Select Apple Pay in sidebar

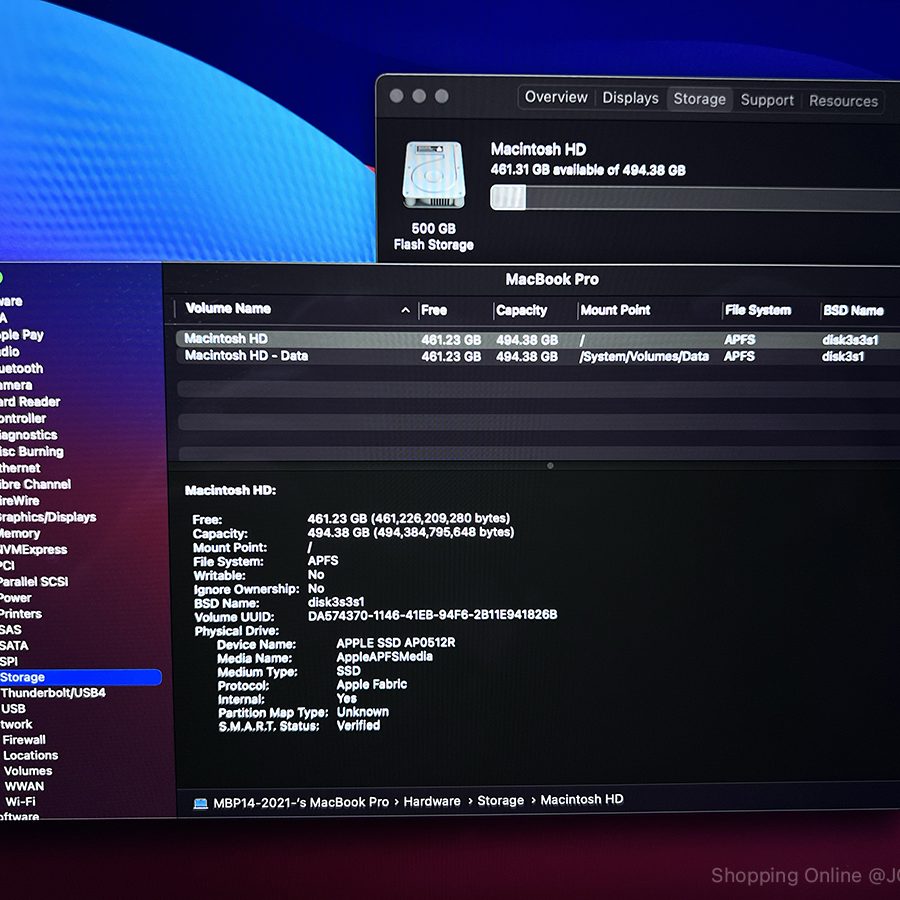(22, 335)
